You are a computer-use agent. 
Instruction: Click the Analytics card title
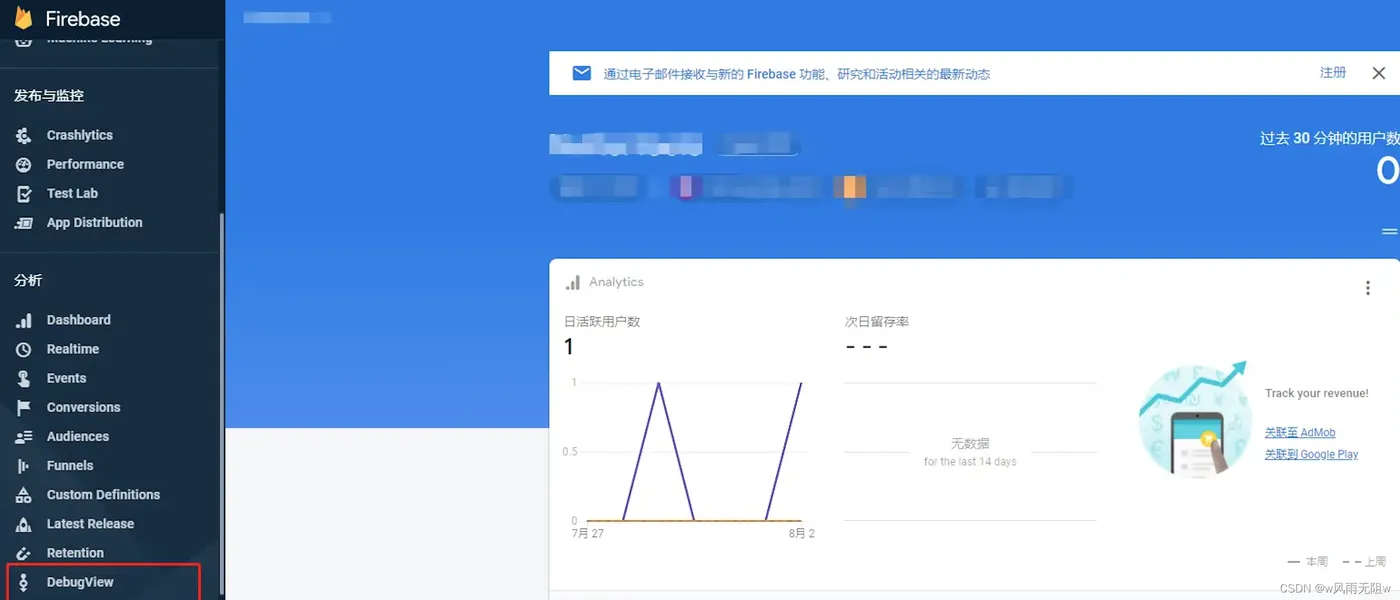(616, 282)
